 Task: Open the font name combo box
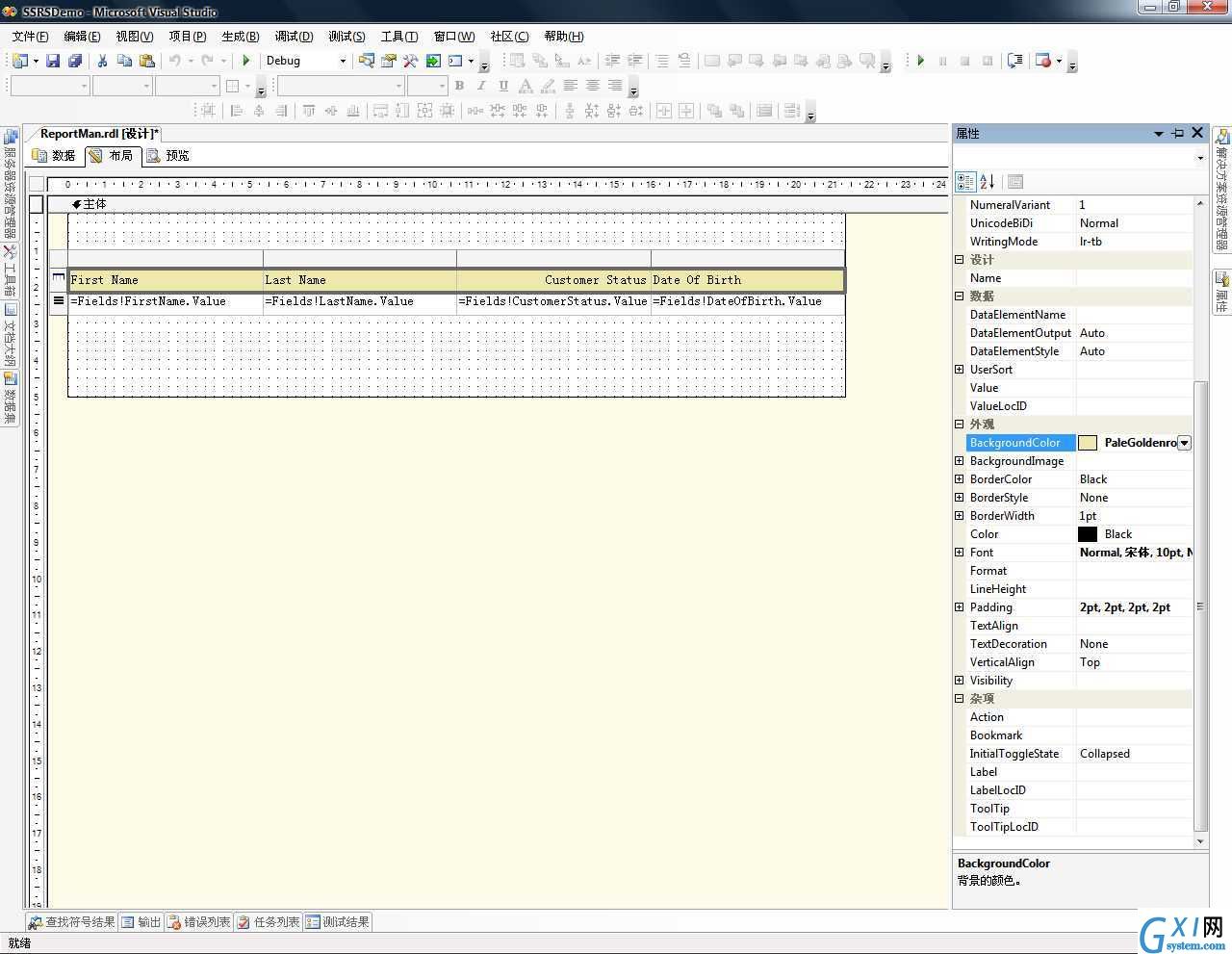click(x=341, y=86)
